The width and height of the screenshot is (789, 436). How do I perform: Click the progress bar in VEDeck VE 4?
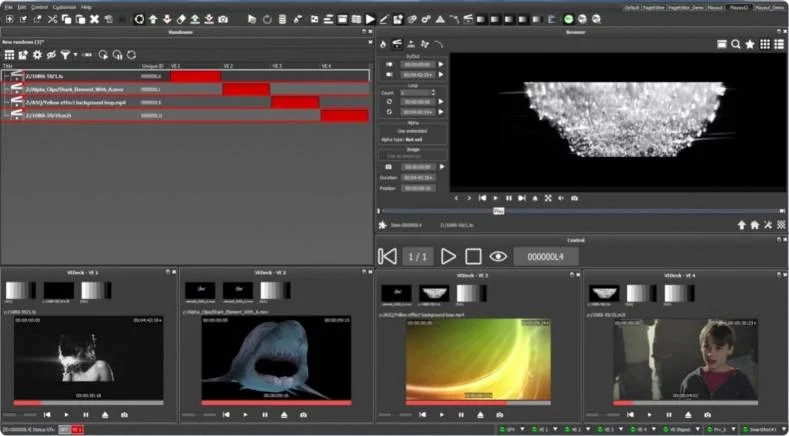tap(685, 403)
